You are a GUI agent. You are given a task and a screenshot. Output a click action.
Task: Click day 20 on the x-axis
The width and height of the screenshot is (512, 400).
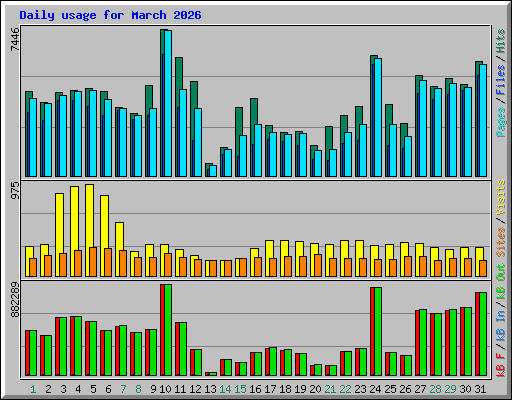click(x=315, y=389)
